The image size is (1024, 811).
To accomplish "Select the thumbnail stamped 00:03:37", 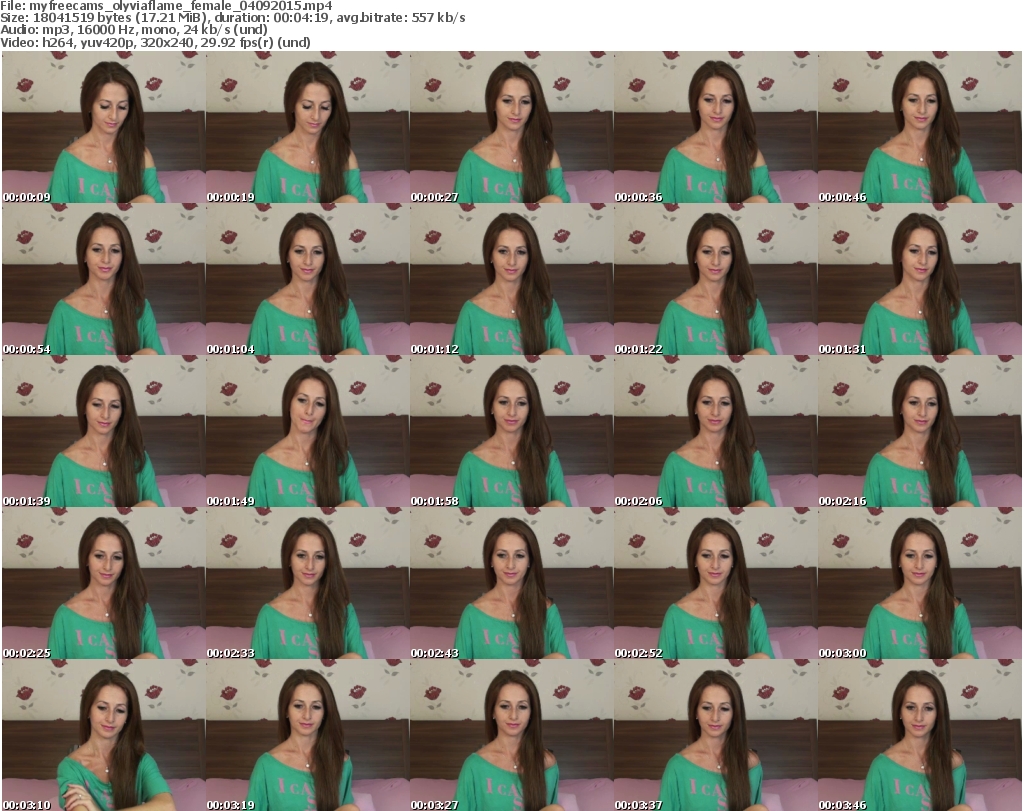I will 715,735.
